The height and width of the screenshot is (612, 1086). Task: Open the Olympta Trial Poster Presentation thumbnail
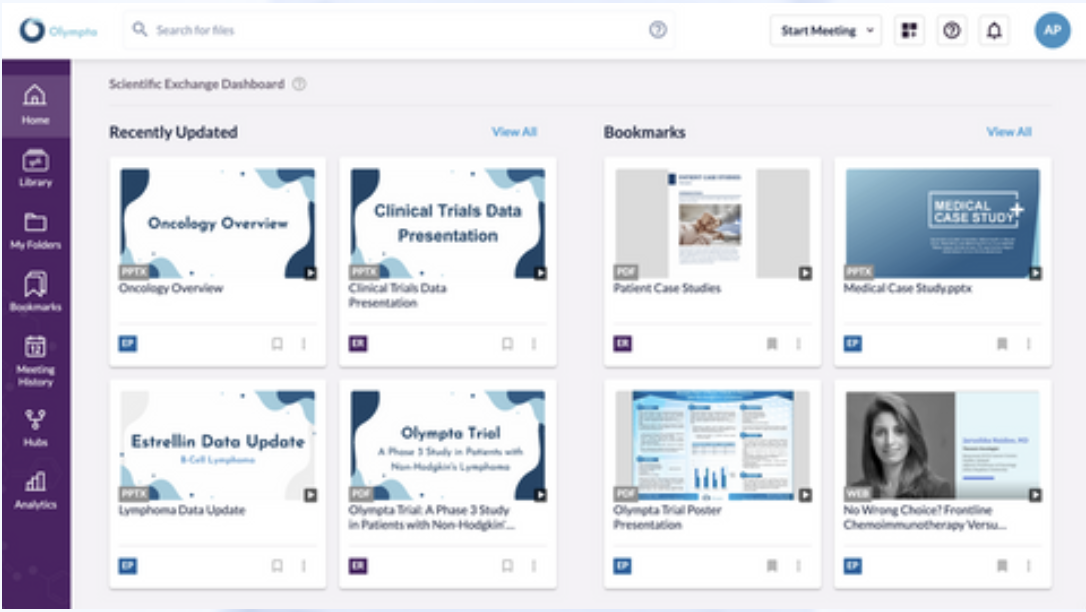pos(712,445)
